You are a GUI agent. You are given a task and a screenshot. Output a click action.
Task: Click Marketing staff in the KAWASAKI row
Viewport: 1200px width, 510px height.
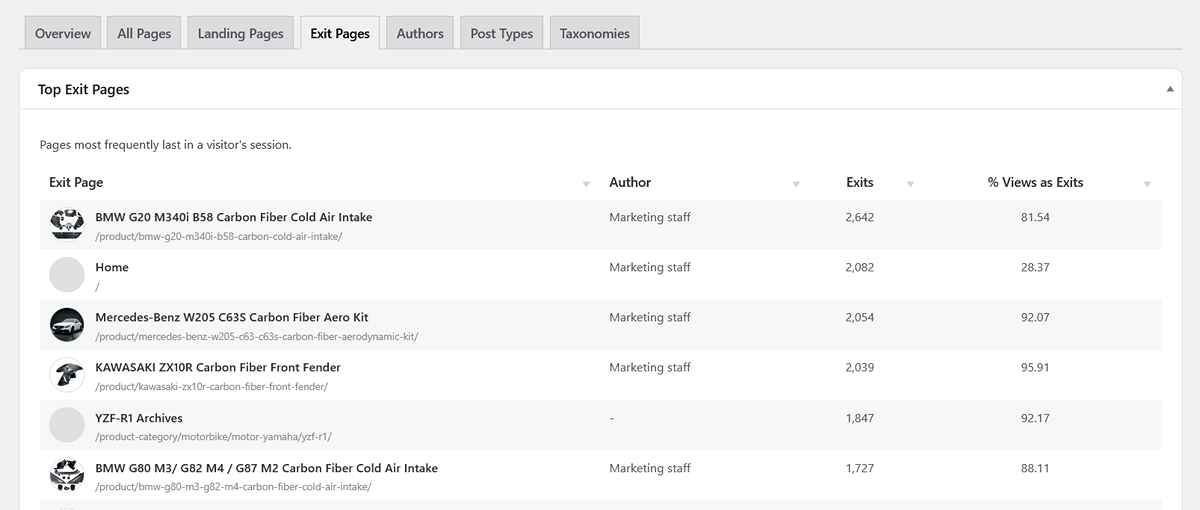coord(650,367)
